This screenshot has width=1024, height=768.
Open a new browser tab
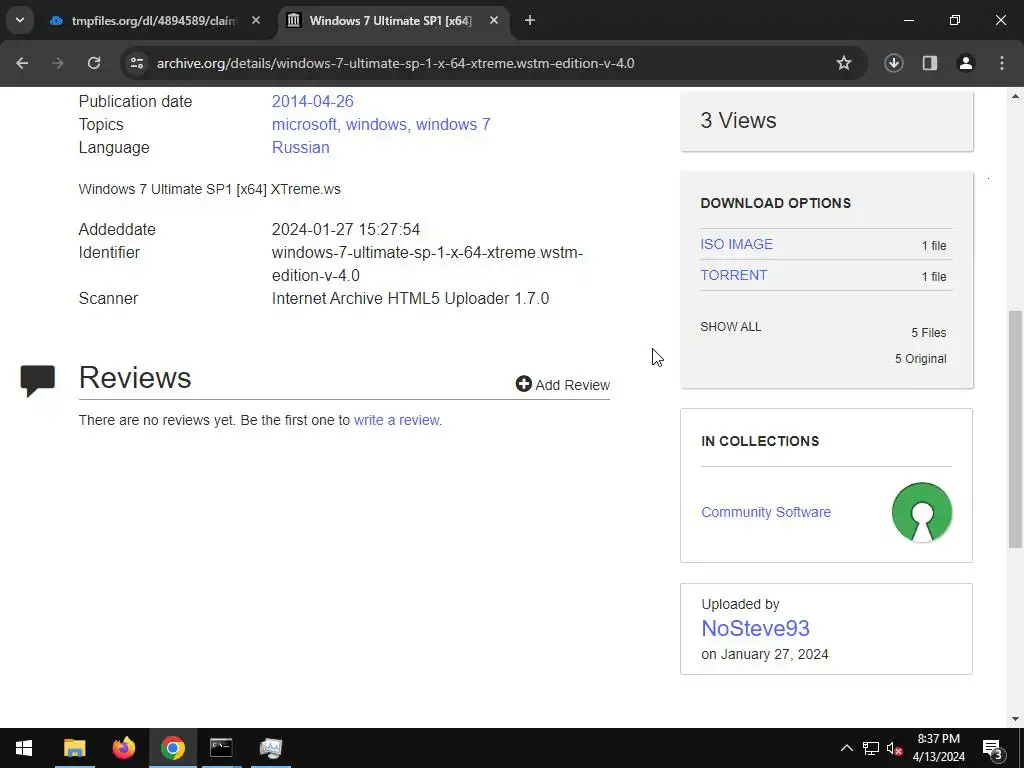[x=530, y=20]
